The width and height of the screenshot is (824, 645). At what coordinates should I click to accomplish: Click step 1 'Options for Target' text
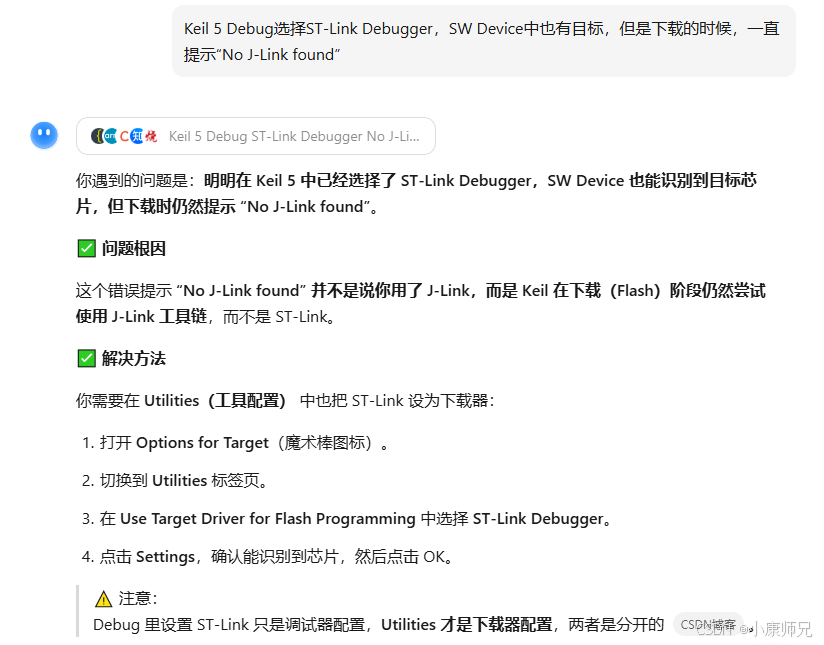point(202,443)
